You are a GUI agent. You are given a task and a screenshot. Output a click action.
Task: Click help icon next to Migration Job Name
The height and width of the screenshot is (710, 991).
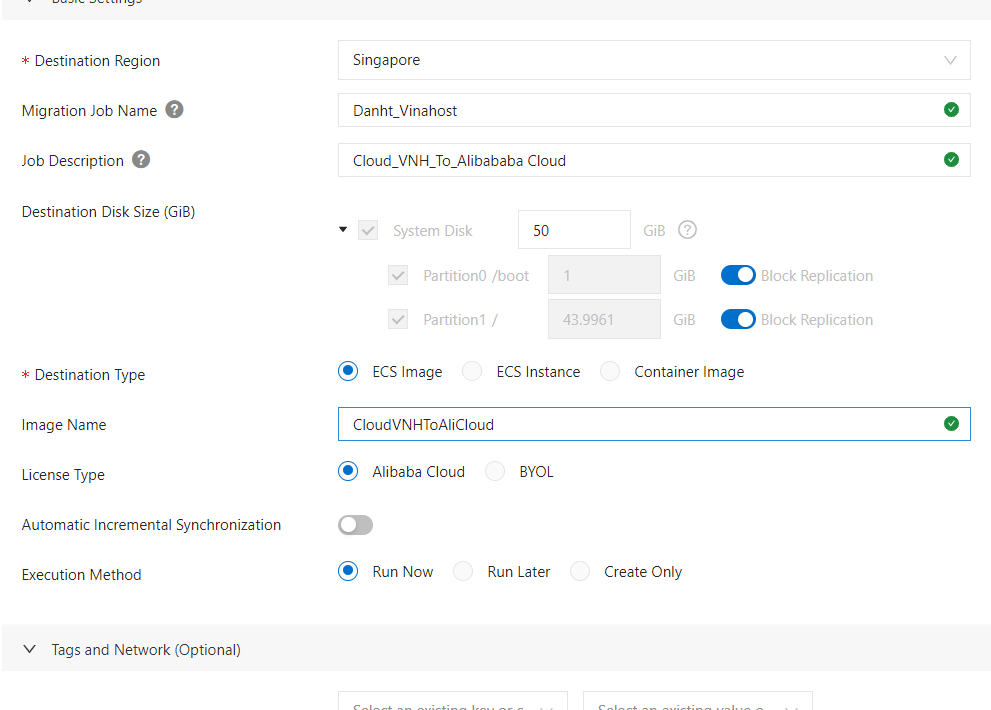[174, 110]
